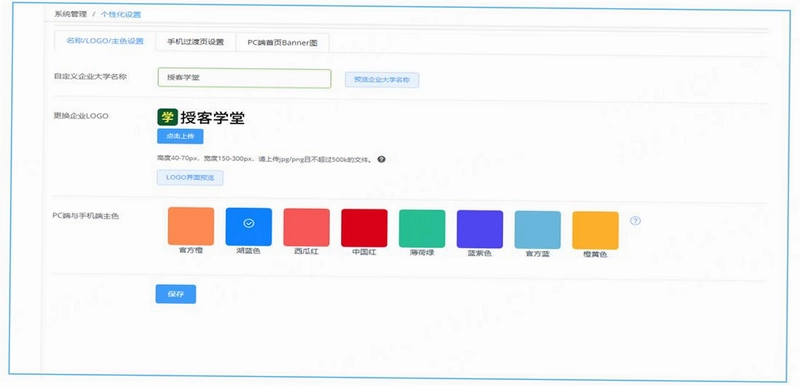Pick the 中国红 color swatch
Screen dimensions: 800x386
pos(364,228)
